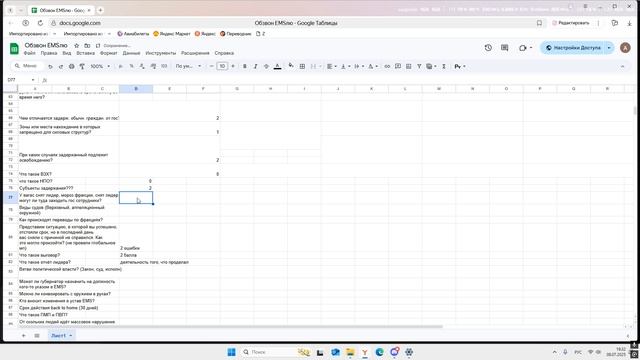Format cell as currency
Viewport: 640px width, 360px height.
point(120,66)
